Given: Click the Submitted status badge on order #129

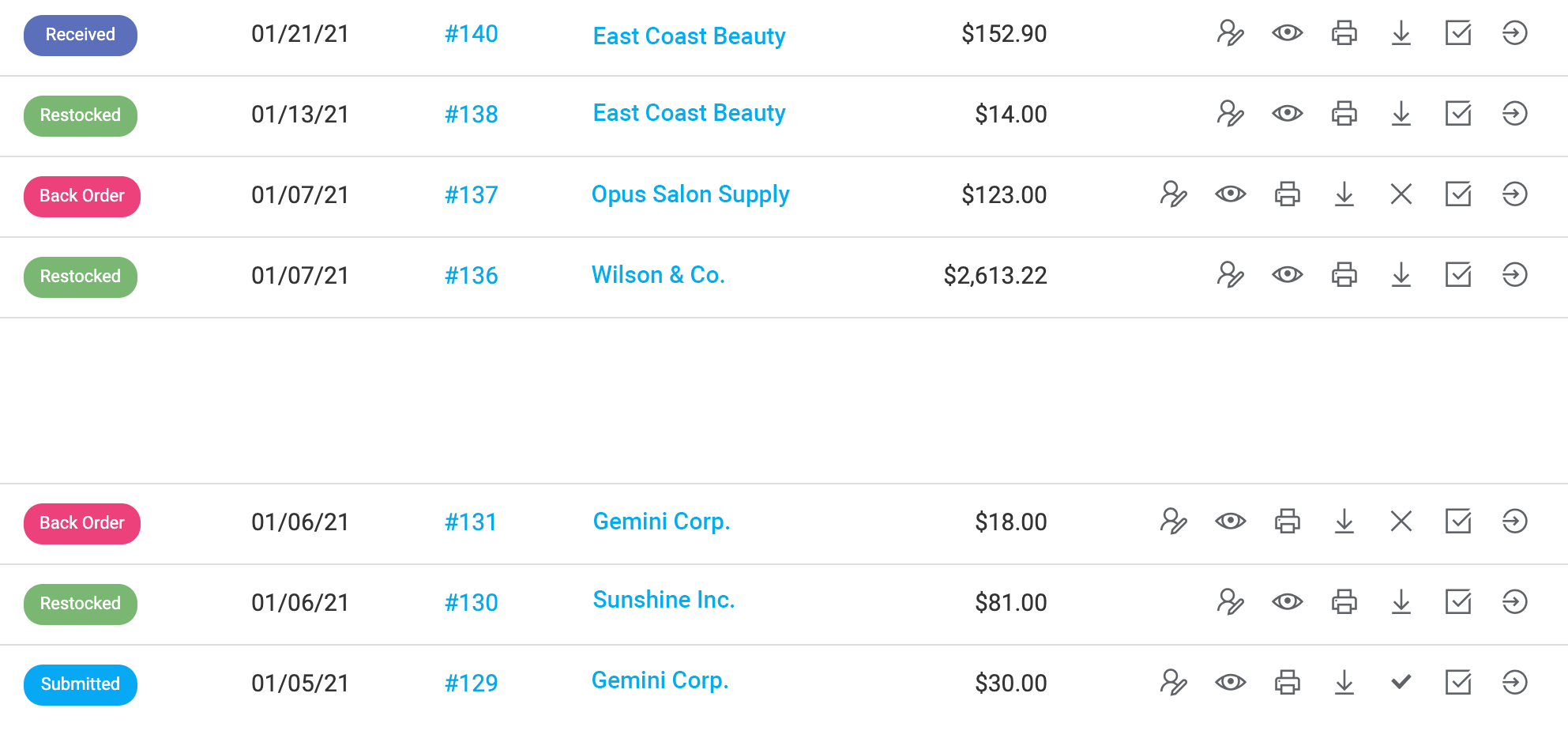Looking at the screenshot, I should tap(80, 684).
